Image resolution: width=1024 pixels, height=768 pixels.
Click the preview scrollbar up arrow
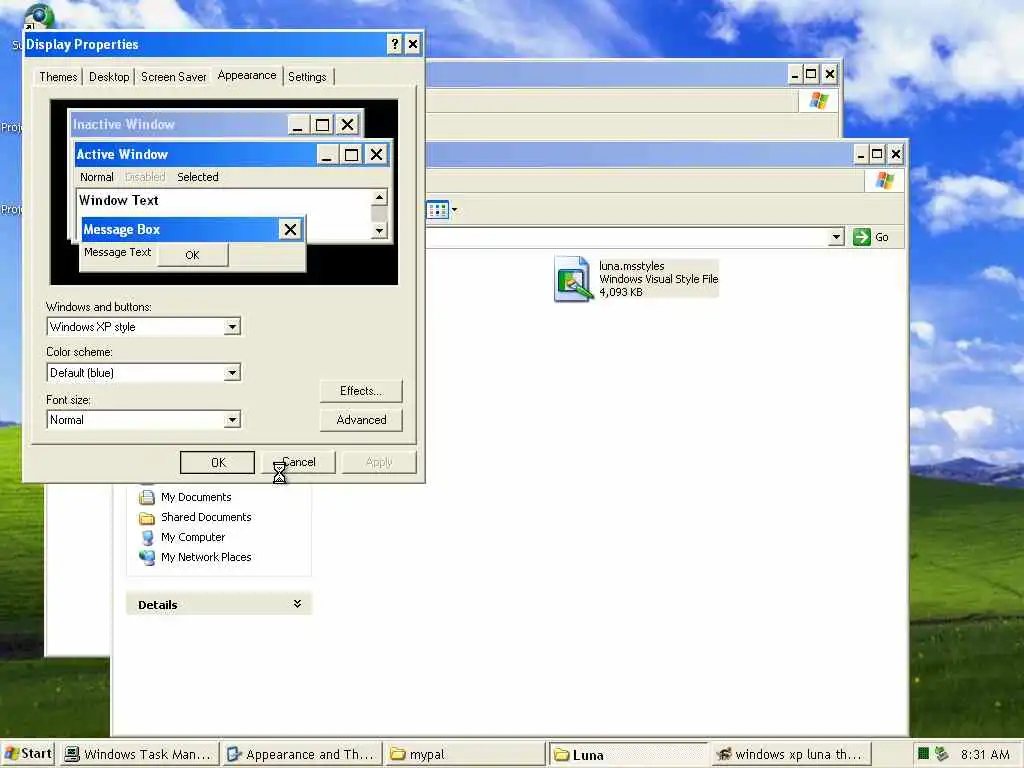(x=379, y=197)
